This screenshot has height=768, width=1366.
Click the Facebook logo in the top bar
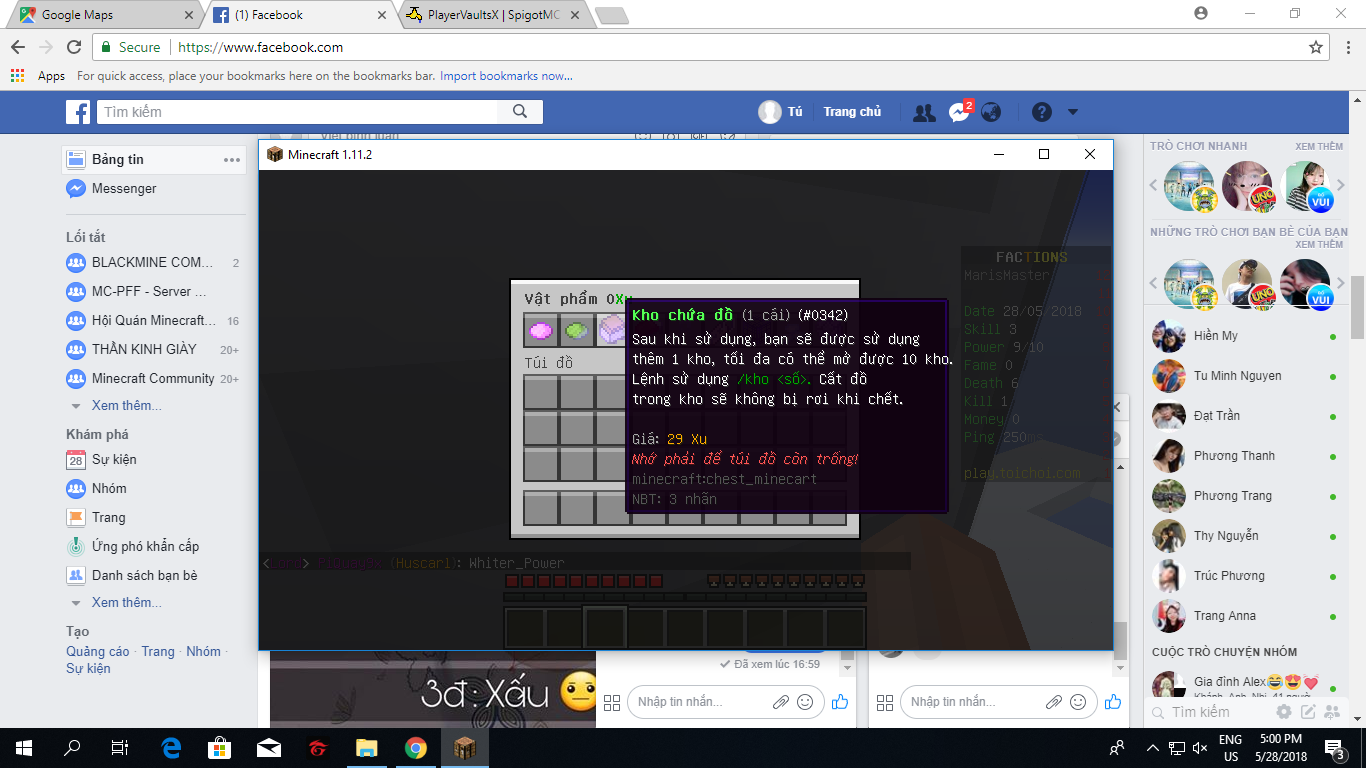coord(78,111)
